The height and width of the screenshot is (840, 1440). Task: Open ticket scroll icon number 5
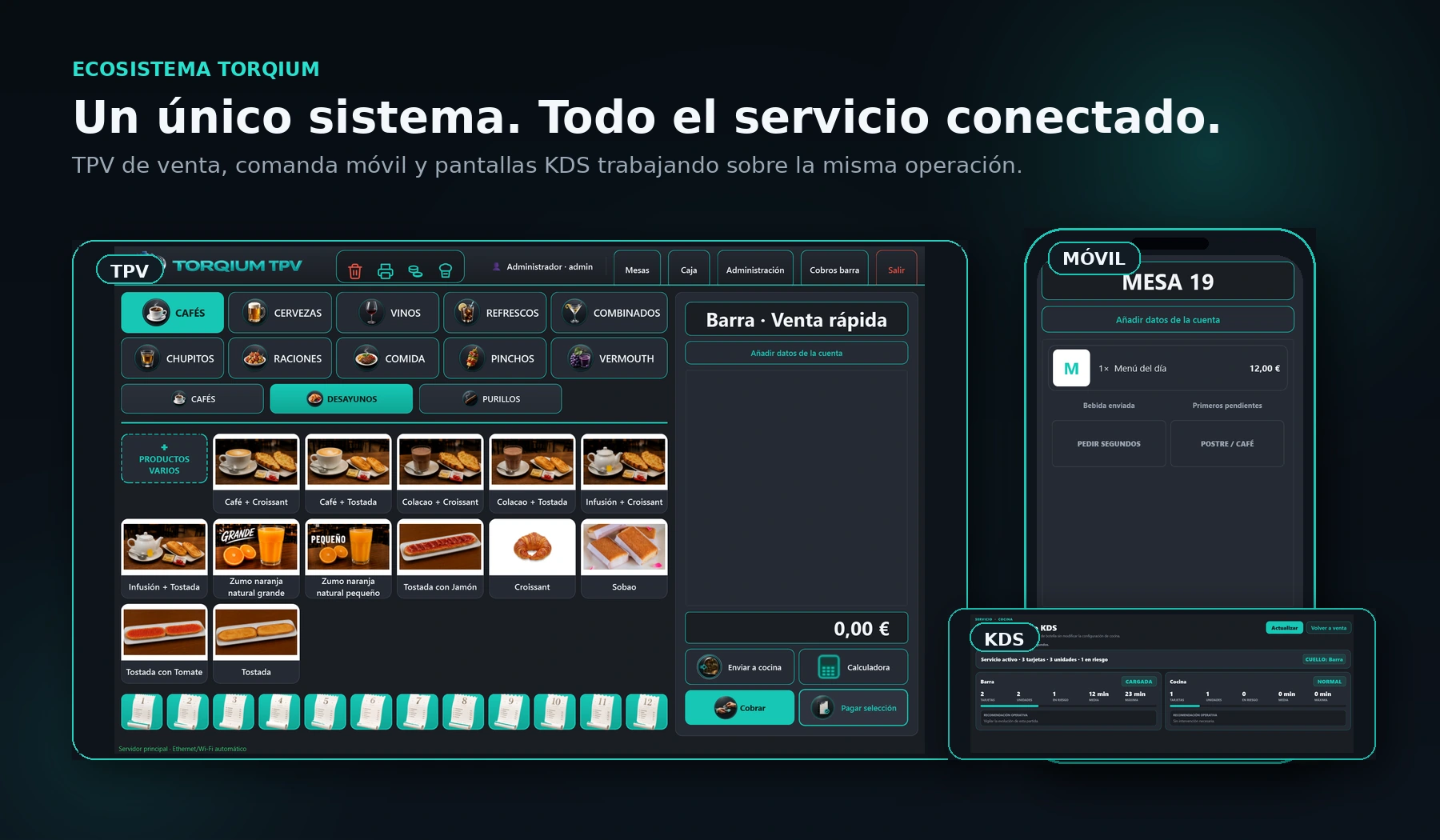pos(325,711)
